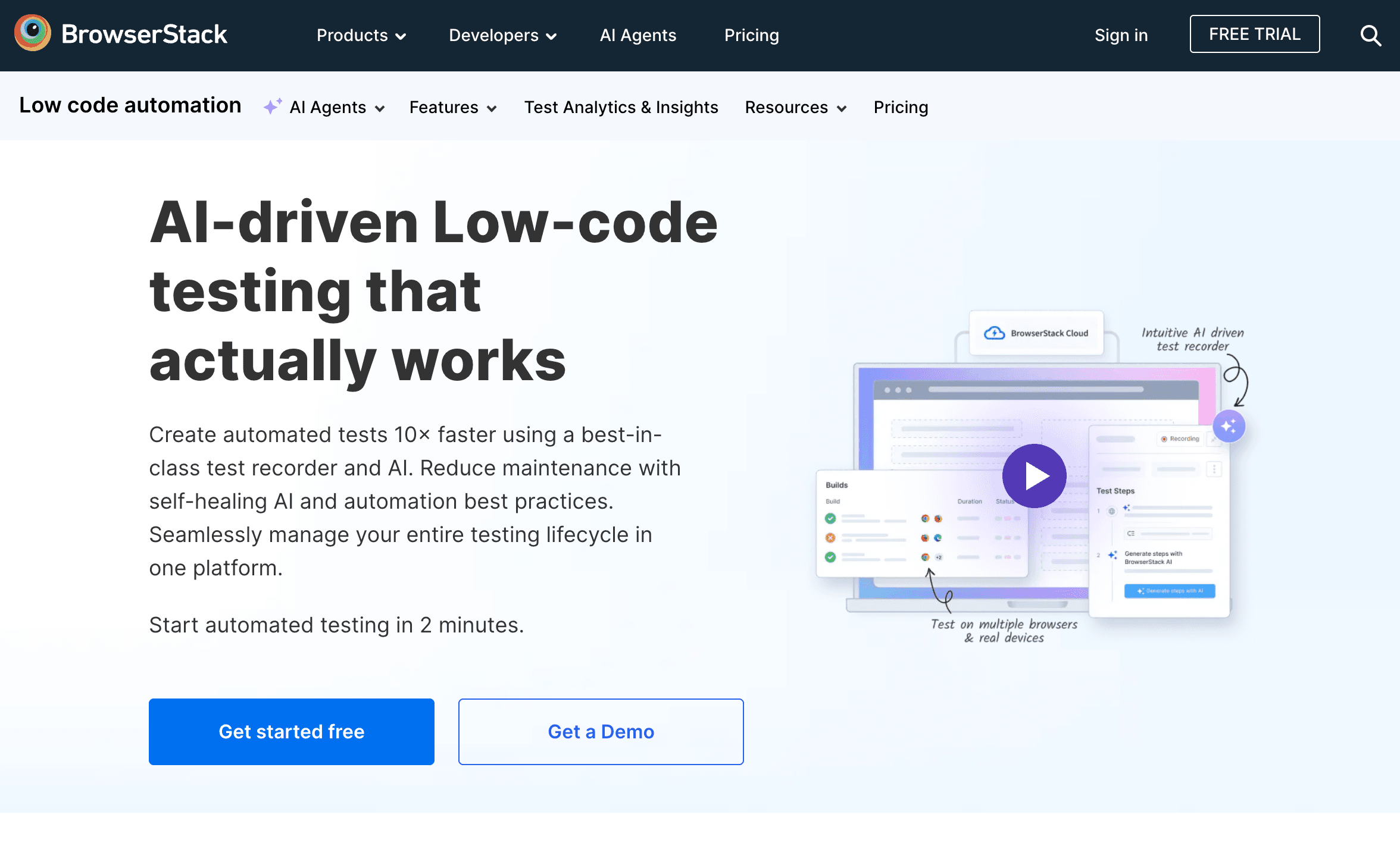Play the product demo video

[x=1034, y=475]
